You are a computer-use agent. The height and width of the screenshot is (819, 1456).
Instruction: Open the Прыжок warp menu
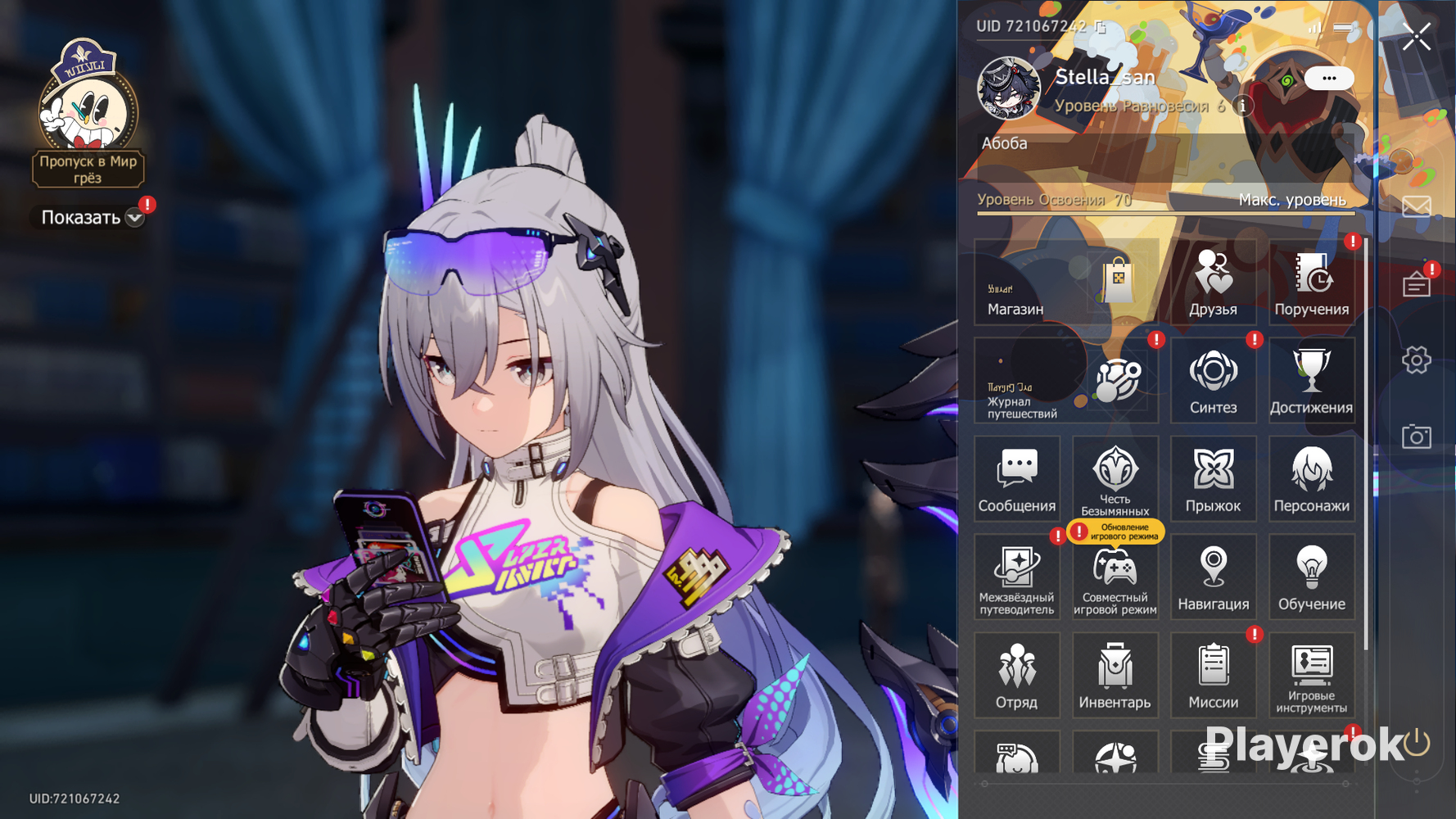click(x=1213, y=479)
